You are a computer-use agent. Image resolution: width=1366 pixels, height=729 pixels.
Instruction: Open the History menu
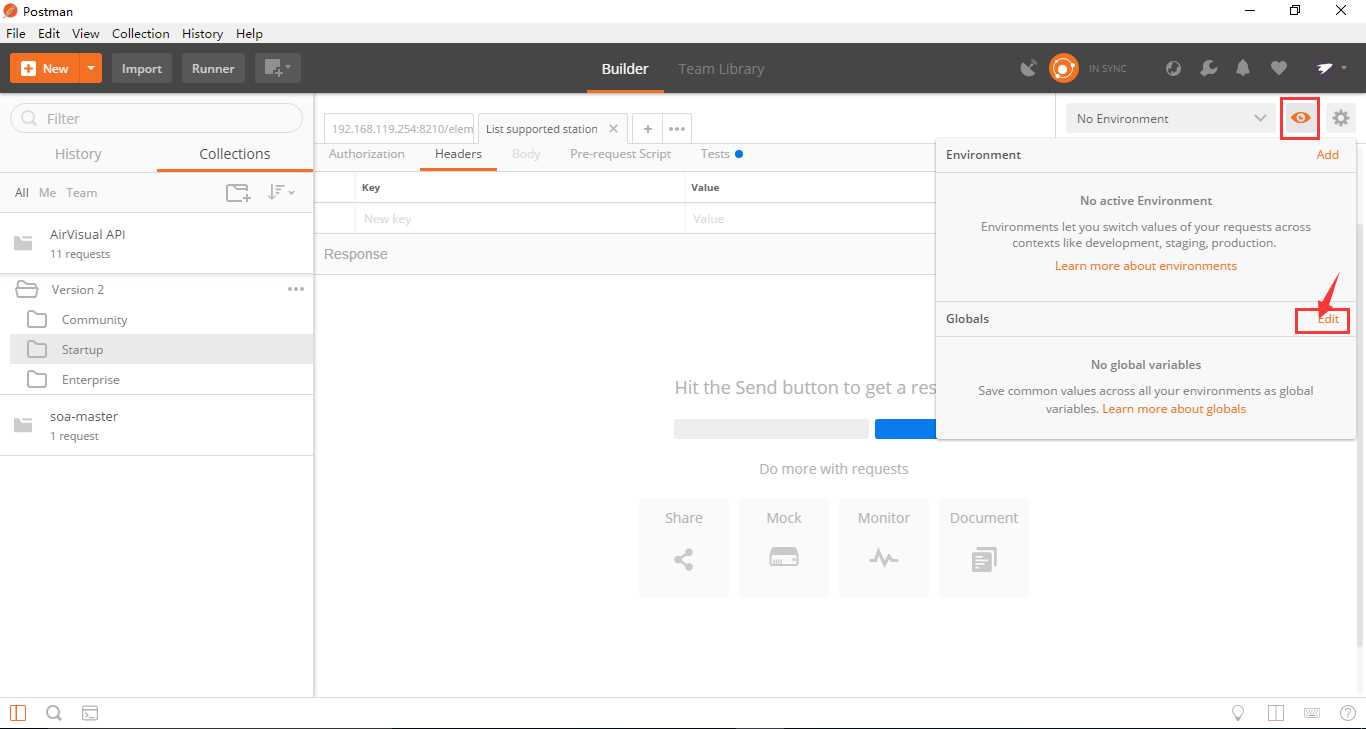point(203,33)
